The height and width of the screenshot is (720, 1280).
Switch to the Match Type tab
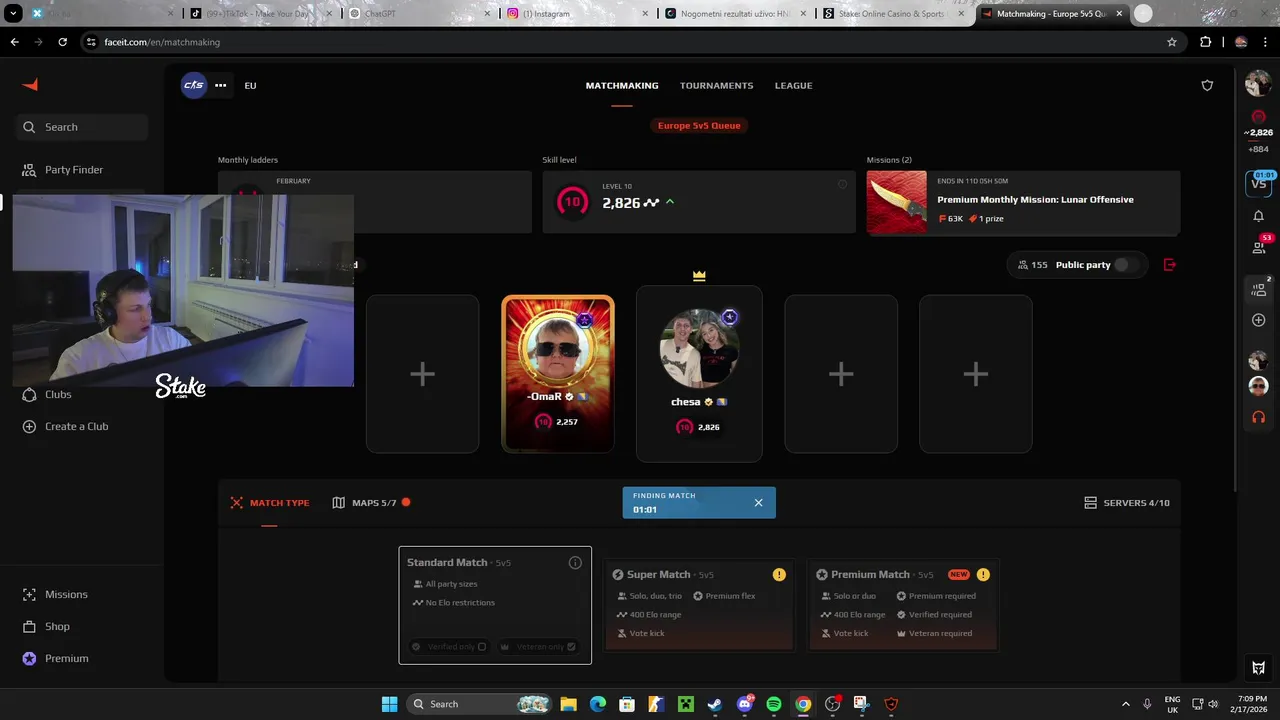coord(269,503)
